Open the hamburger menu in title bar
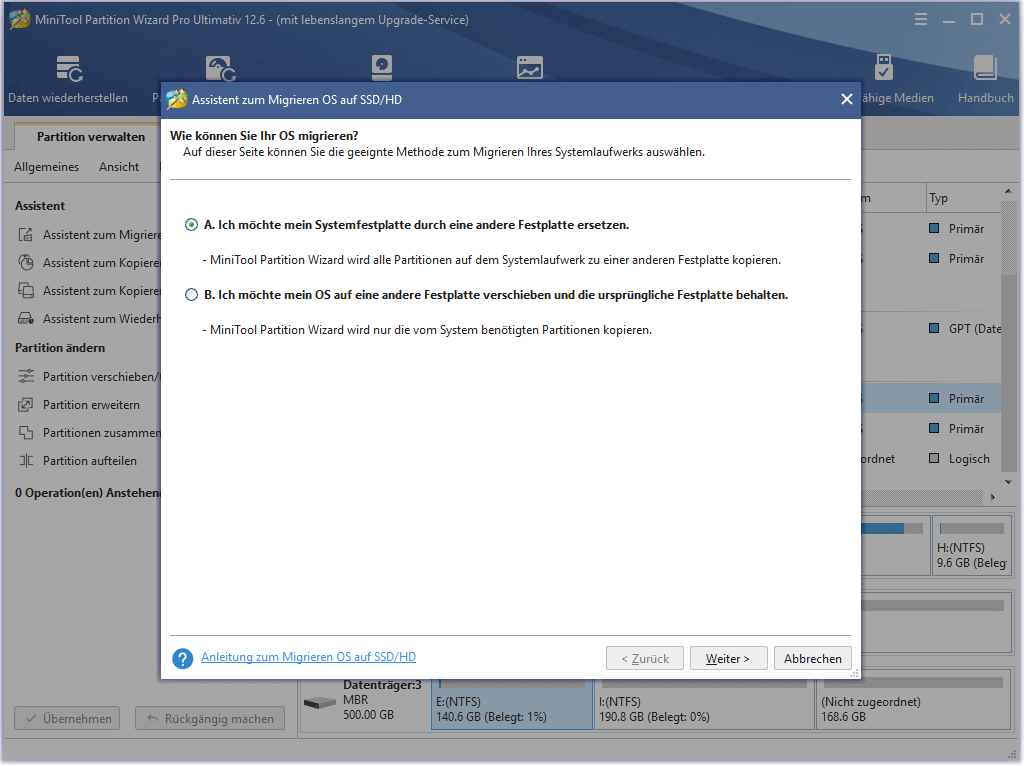The width and height of the screenshot is (1024, 766). [921, 20]
